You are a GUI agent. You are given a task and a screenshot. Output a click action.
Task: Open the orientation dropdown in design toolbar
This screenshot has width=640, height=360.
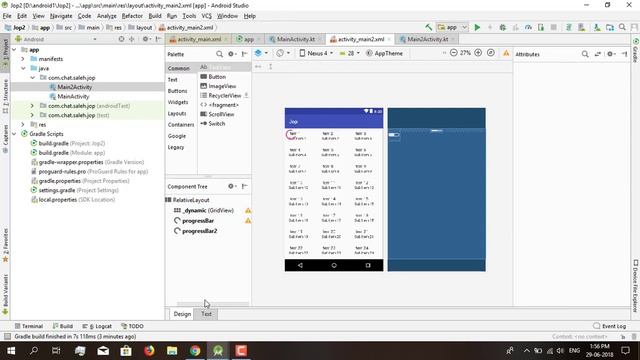pos(283,53)
